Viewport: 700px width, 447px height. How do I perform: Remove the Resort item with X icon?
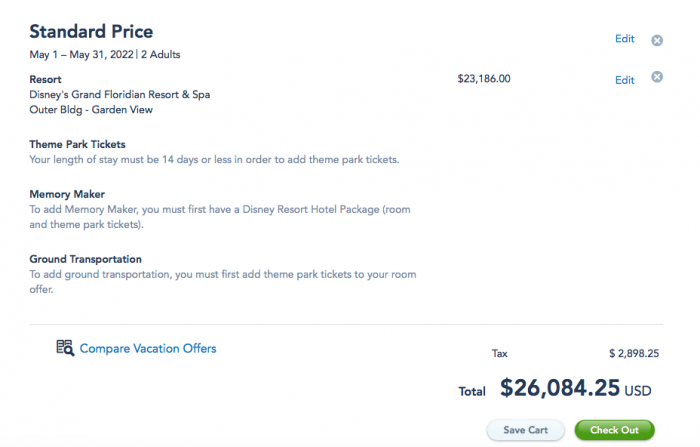657,77
